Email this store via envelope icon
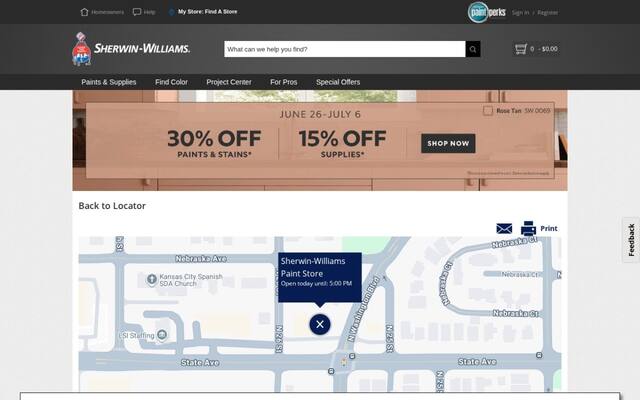Screen dimensions: 640x400 coord(504,229)
